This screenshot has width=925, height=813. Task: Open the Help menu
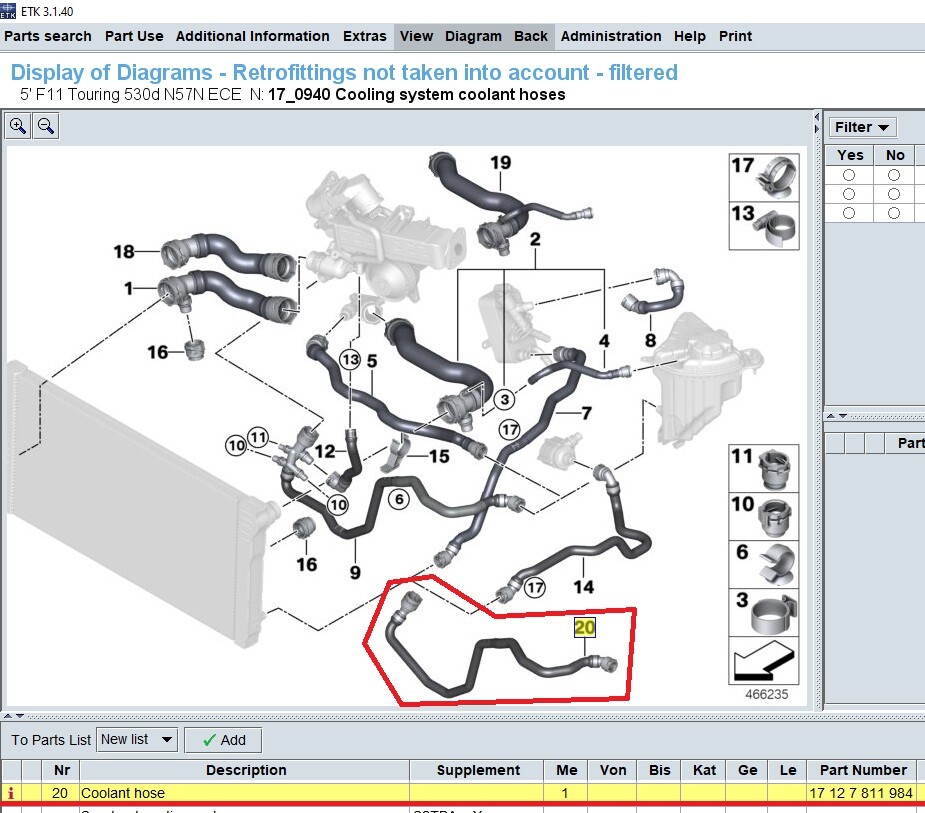[x=690, y=36]
